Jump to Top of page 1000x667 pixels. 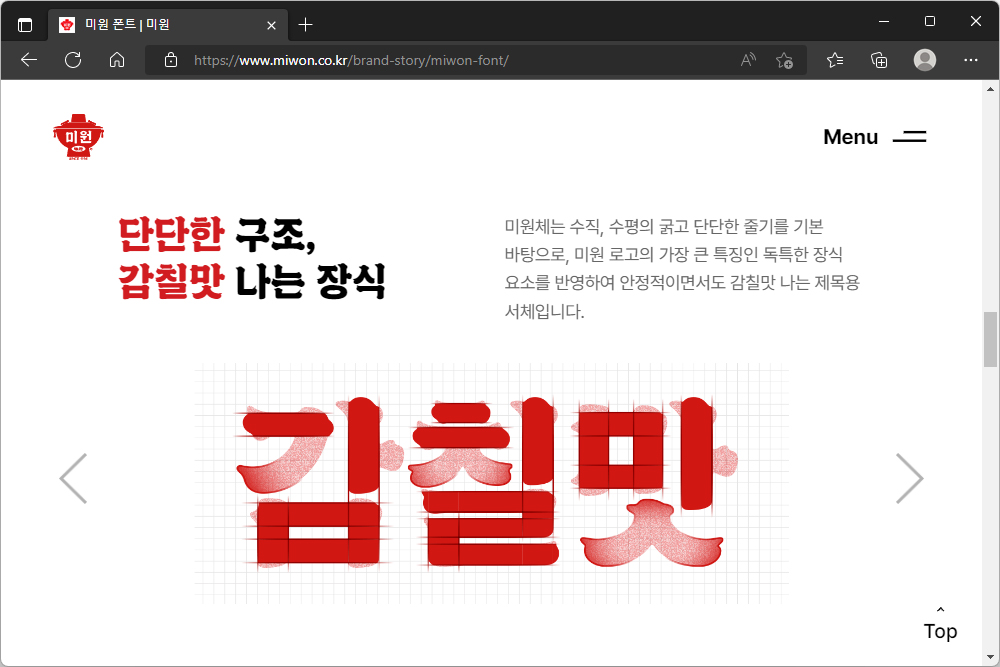pyautogui.click(x=940, y=624)
